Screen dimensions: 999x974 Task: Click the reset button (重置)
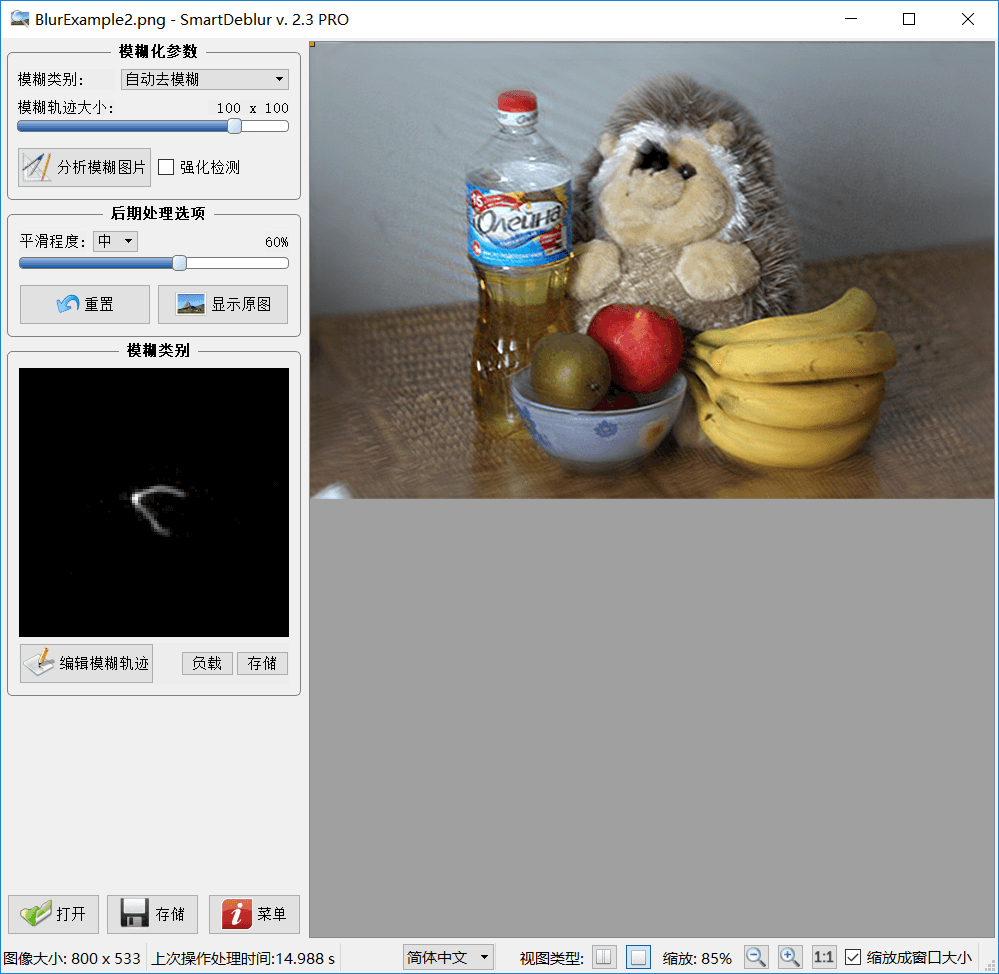[85, 305]
